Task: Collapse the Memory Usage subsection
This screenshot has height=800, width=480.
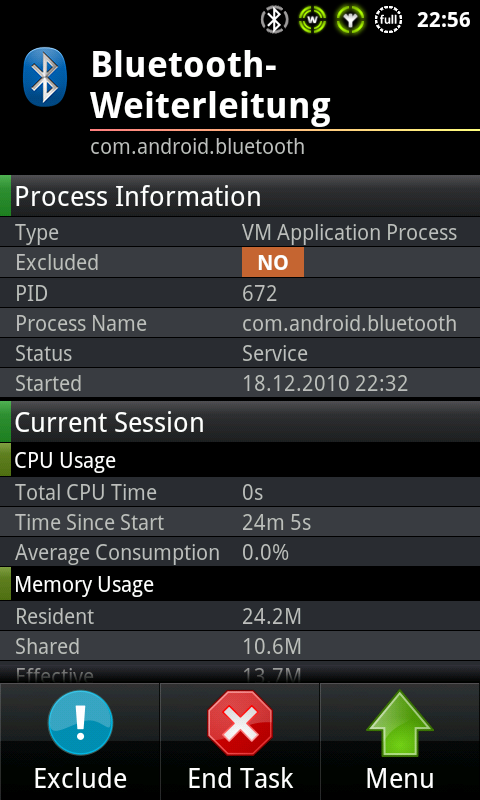Action: 240,584
